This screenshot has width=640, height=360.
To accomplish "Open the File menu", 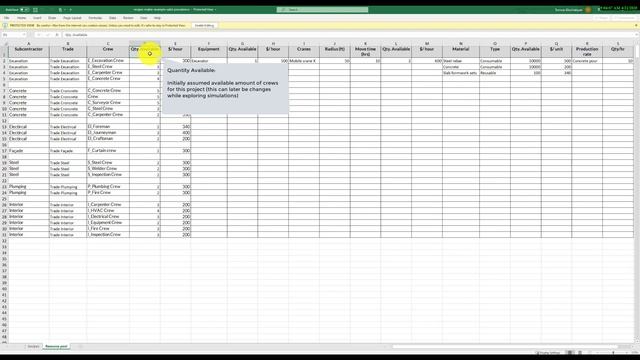I will pyautogui.click(x=7, y=18).
